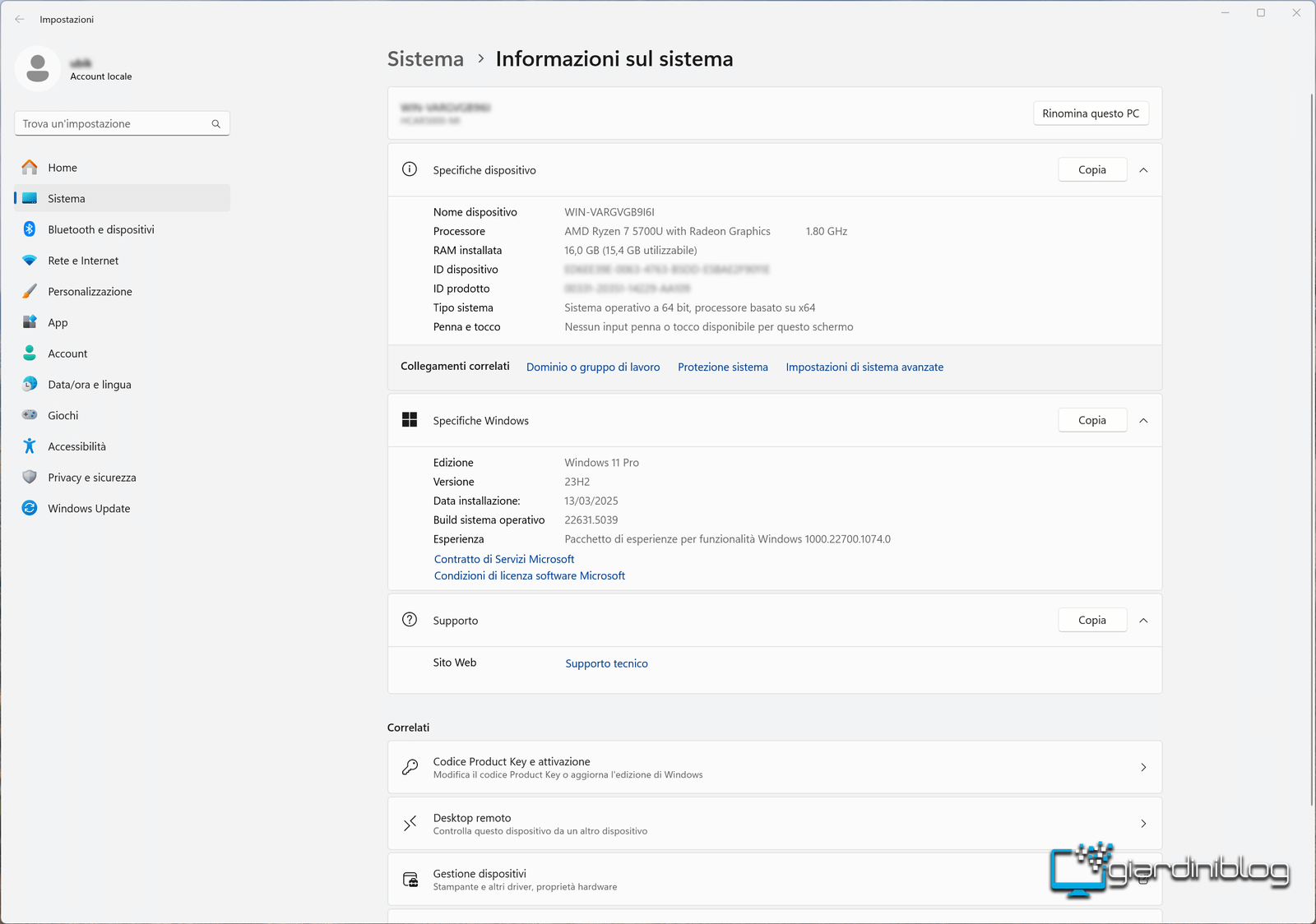Open the Giochi controller icon

click(x=30, y=415)
